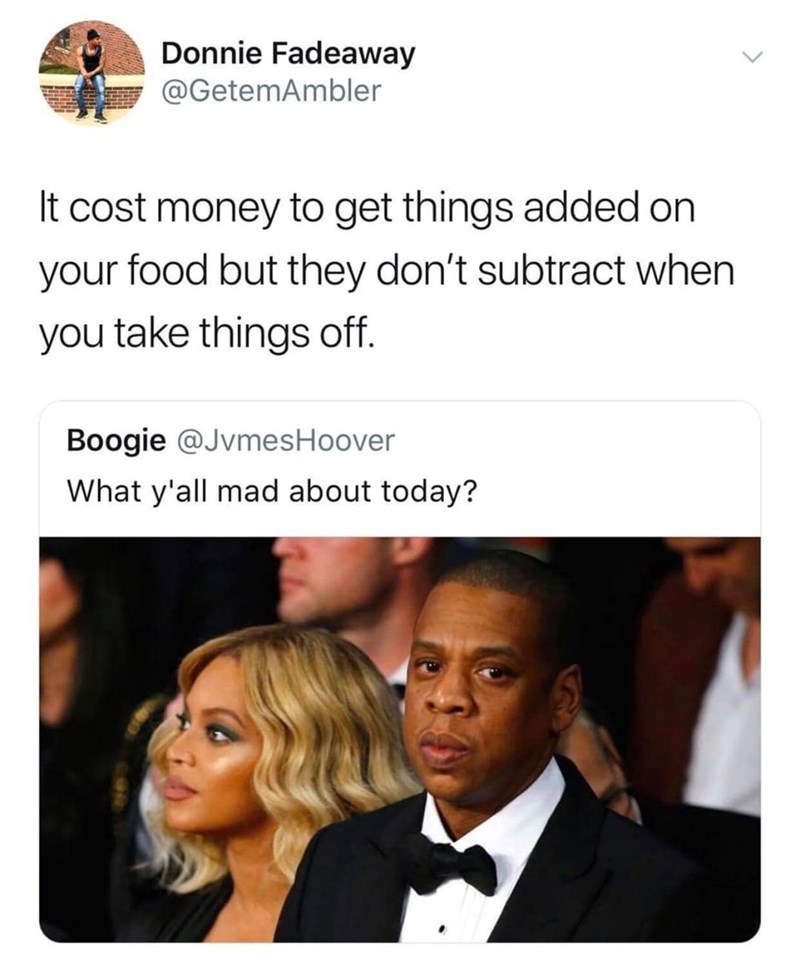Click the word 'today?' in quoted tweet
This screenshot has width=800, height=960.
[x=427, y=492]
